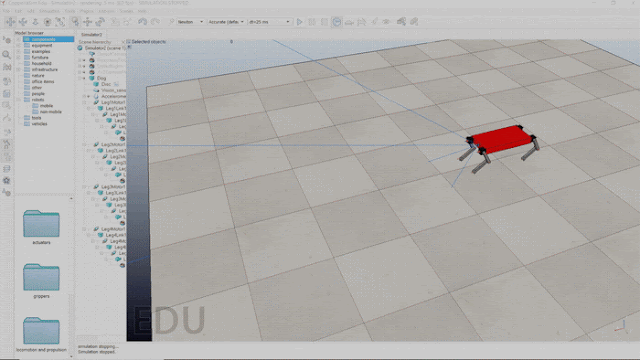Click the redo arrow icon
This screenshot has width=640, height=360.
[155, 22]
